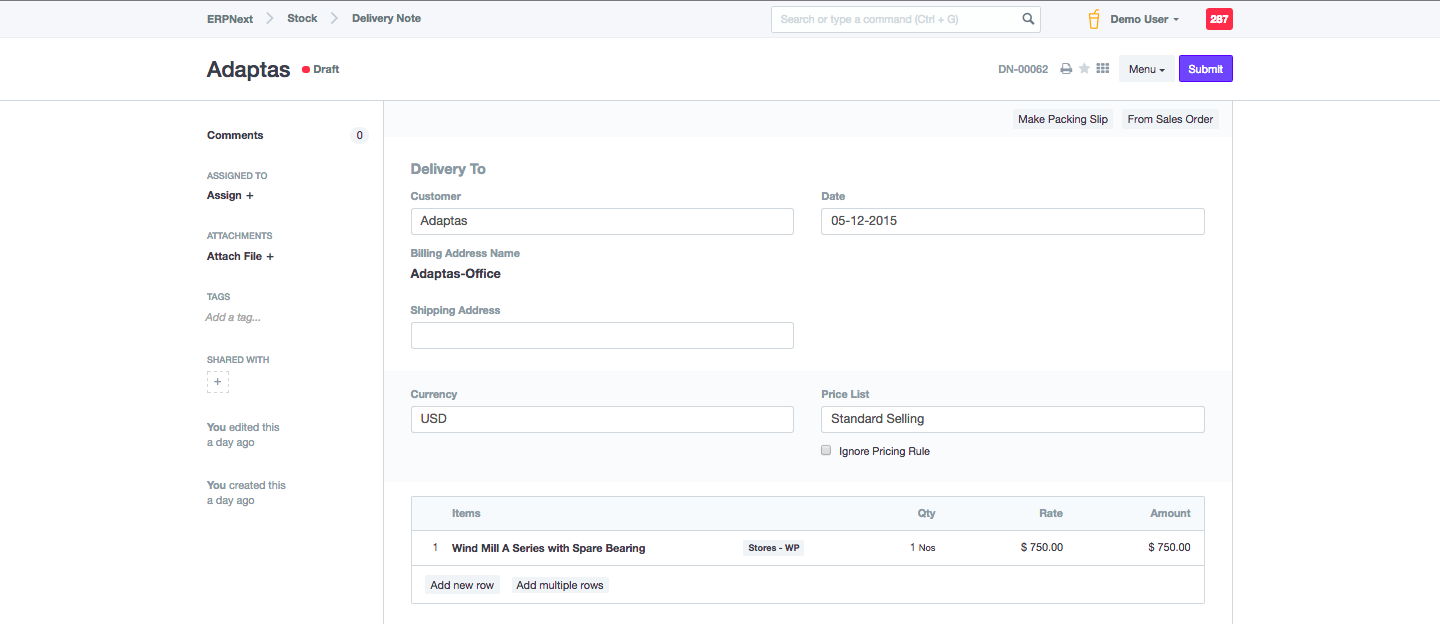
Task: Click Make Packing Slip button
Action: pyautogui.click(x=1062, y=119)
